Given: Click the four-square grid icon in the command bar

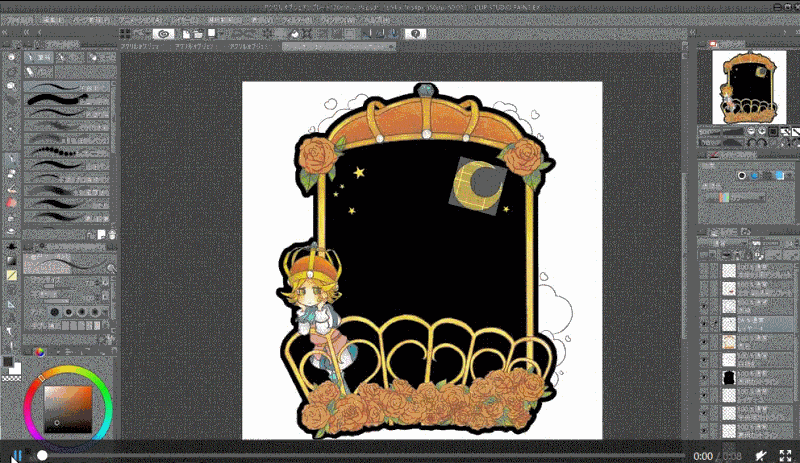Looking at the screenshot, I should (125, 34).
